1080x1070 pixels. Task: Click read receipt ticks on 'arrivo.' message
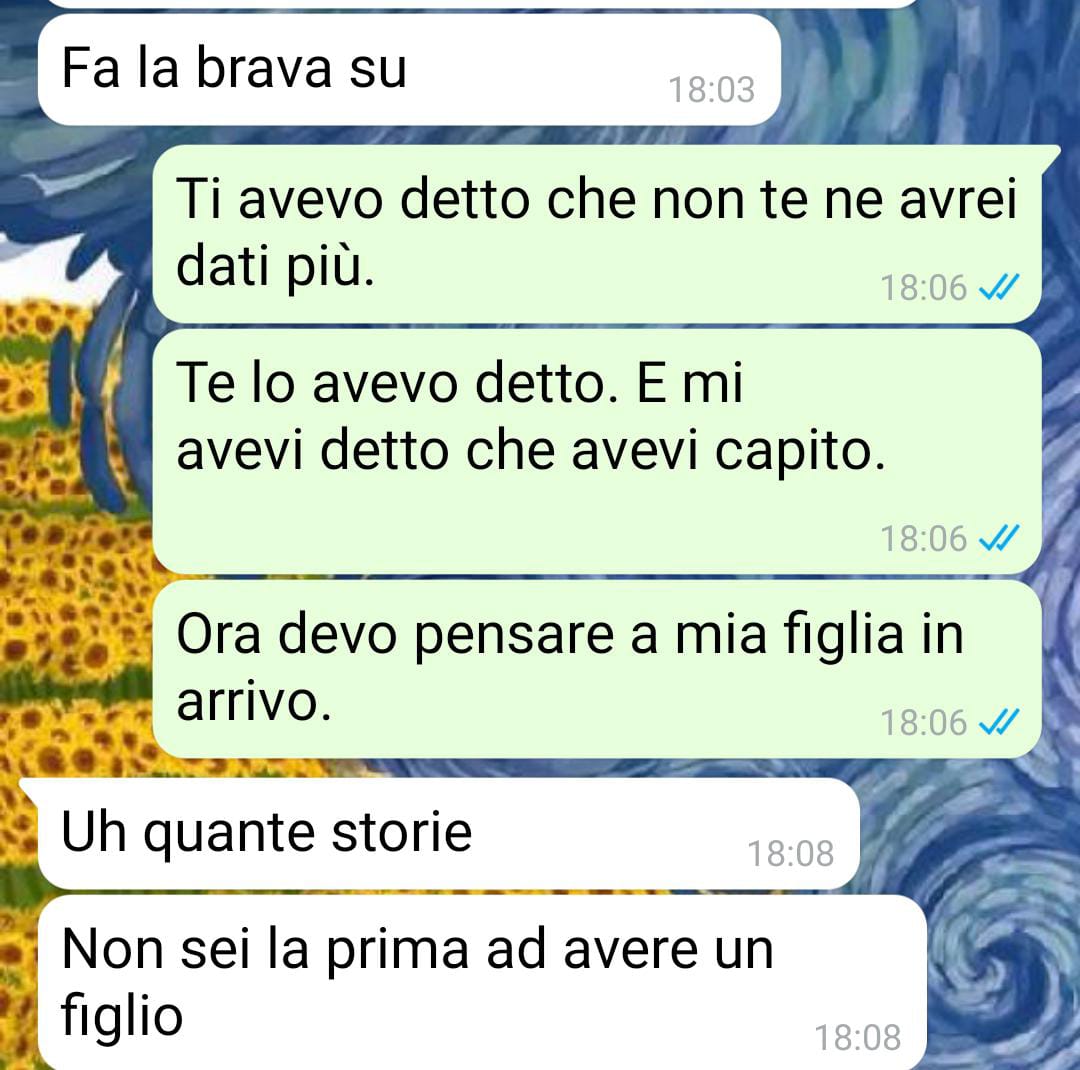(x=999, y=722)
